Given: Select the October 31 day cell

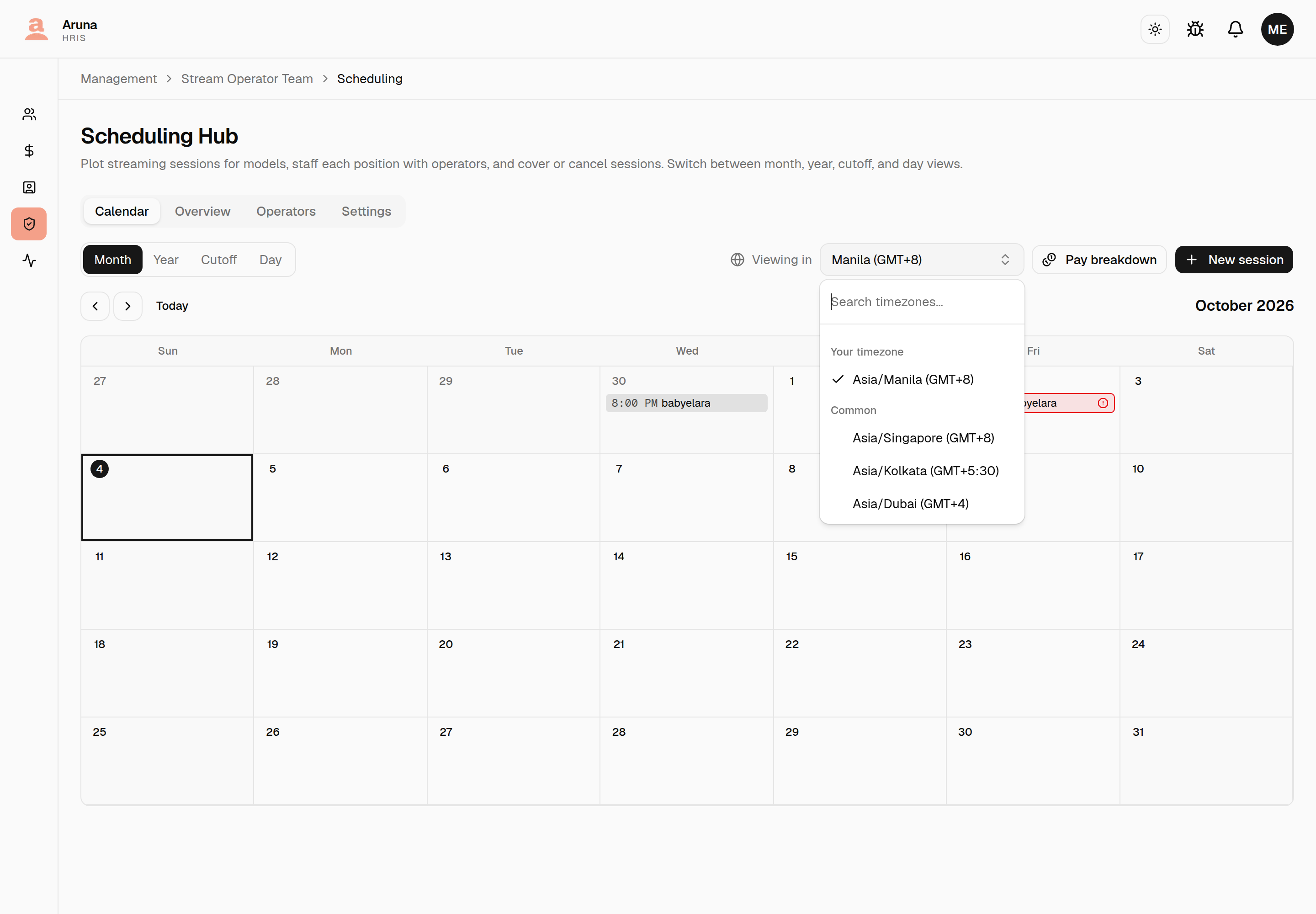Looking at the screenshot, I should pyautogui.click(x=1206, y=760).
